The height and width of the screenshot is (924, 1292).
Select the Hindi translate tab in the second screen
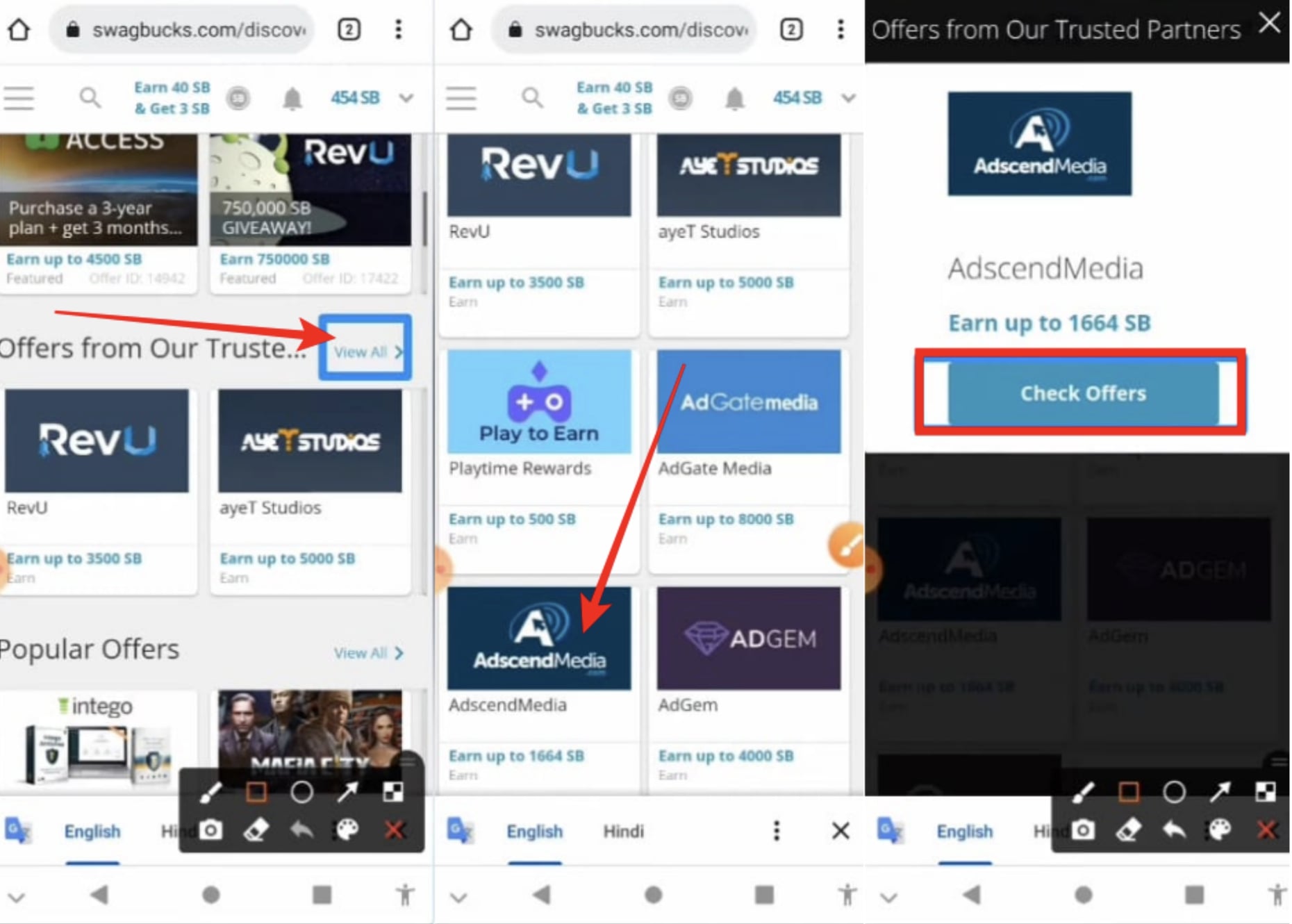click(623, 832)
